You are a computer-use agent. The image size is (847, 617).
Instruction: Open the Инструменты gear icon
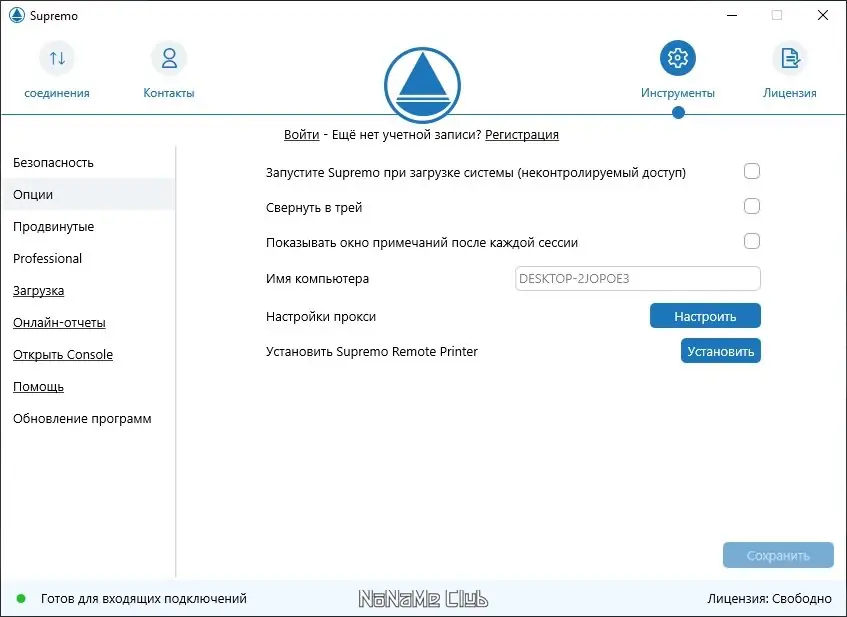click(x=677, y=58)
